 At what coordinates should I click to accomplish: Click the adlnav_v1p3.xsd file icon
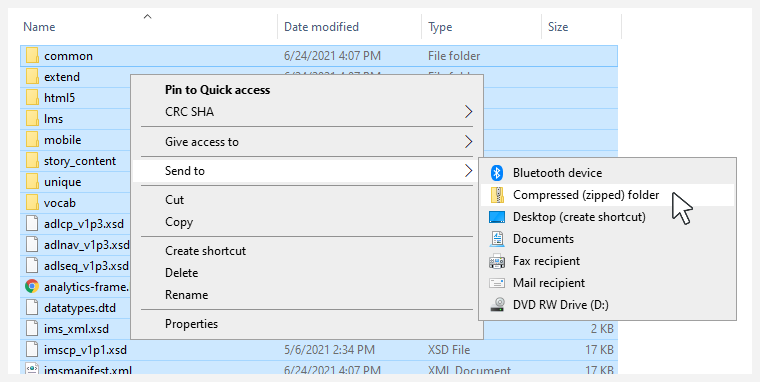tap(32, 245)
